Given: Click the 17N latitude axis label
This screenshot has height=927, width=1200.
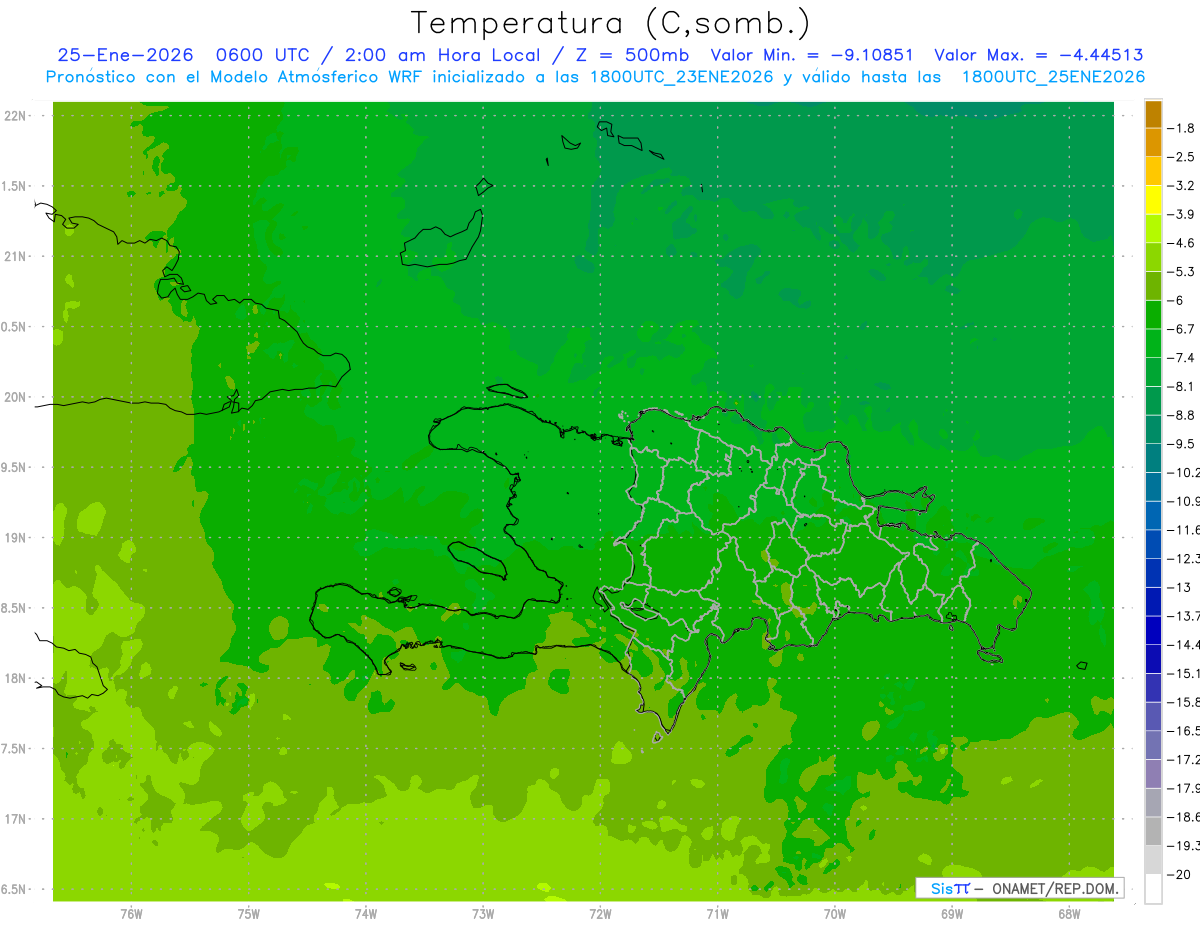Looking at the screenshot, I should click(16, 819).
